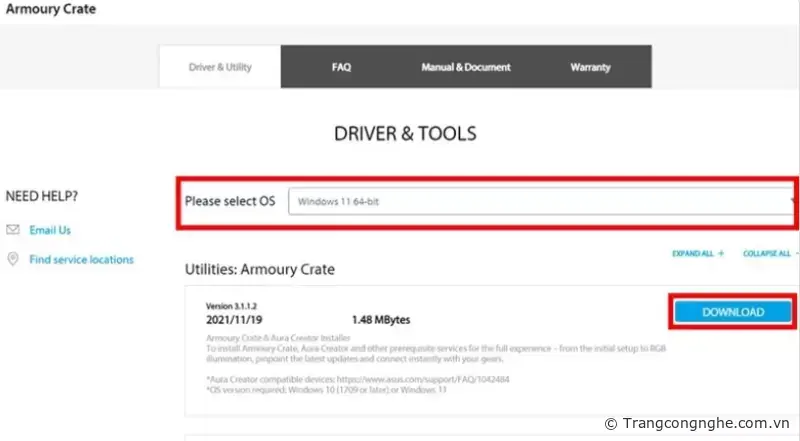Click the minus icon next to Collapse All
Image resolution: width=800 pixels, height=441 pixels.
point(797,254)
